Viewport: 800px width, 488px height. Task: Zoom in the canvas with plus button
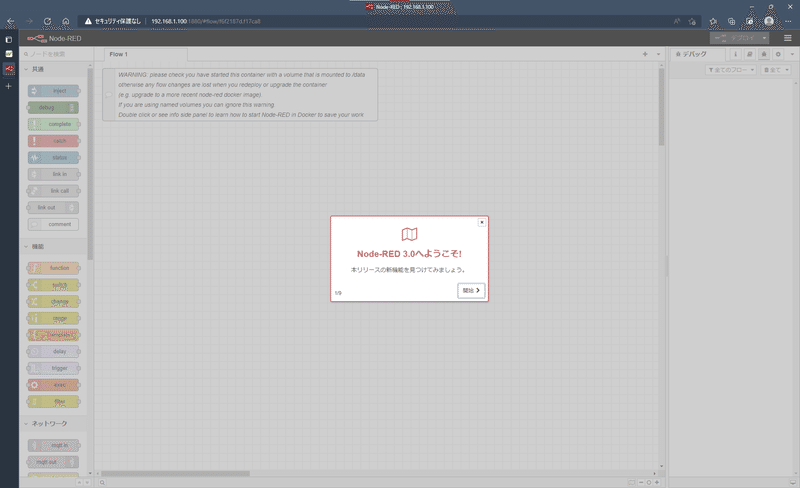click(657, 482)
